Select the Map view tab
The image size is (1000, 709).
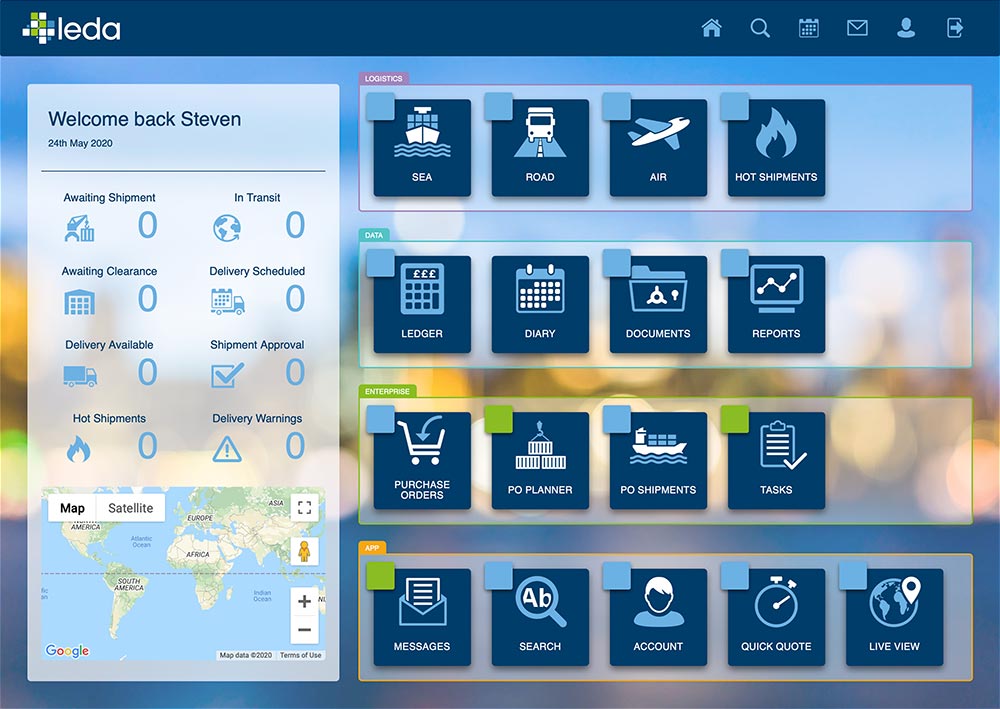(x=72, y=508)
